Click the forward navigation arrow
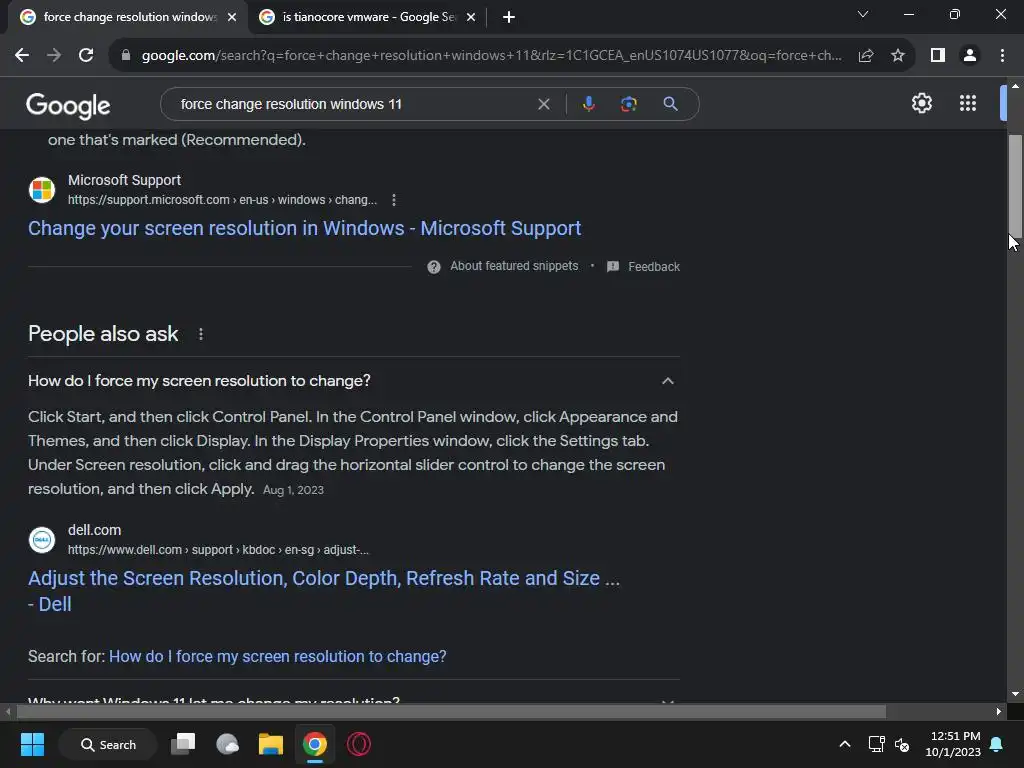Image resolution: width=1024 pixels, height=768 pixels. 54,56
